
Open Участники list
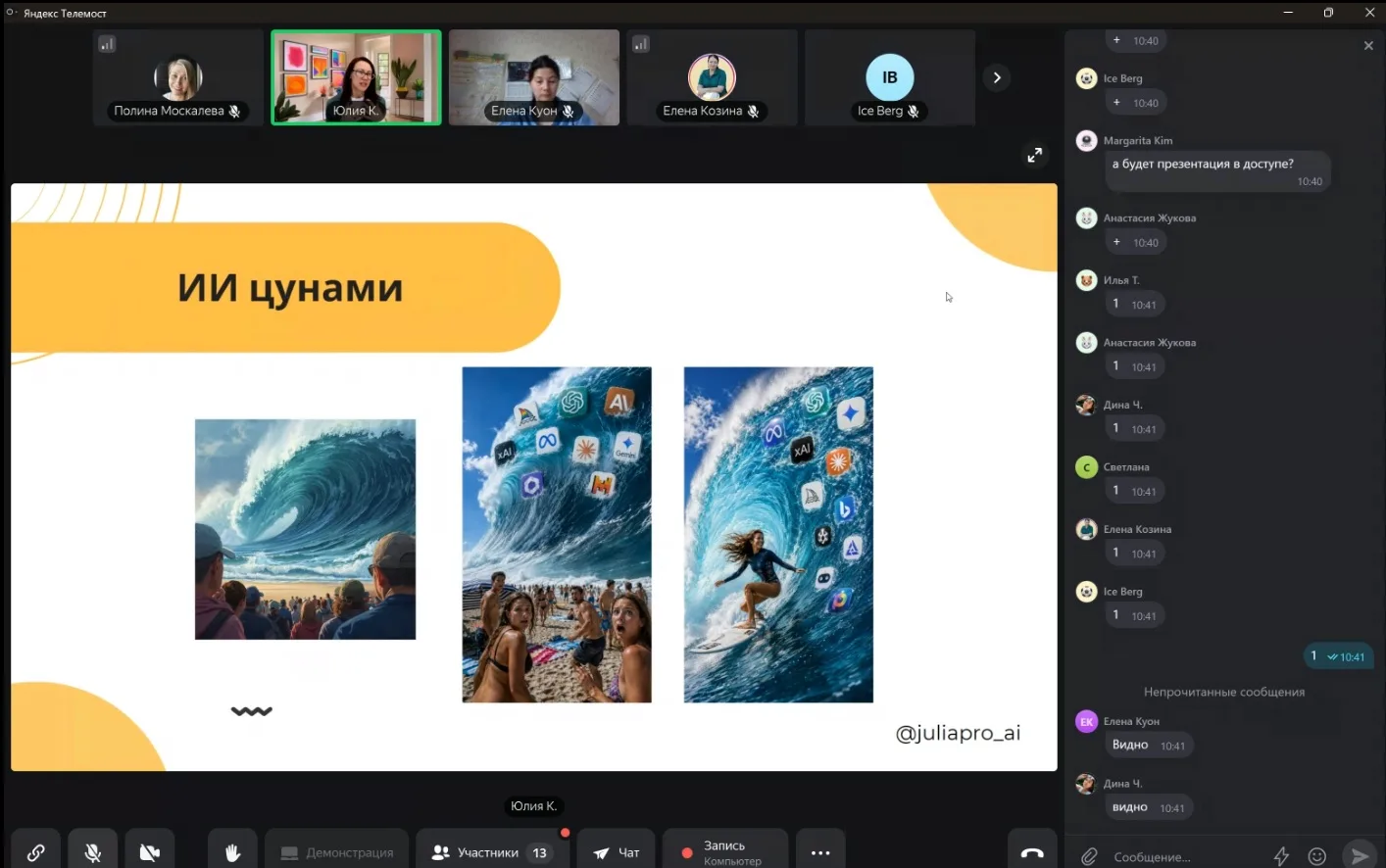[492, 851]
